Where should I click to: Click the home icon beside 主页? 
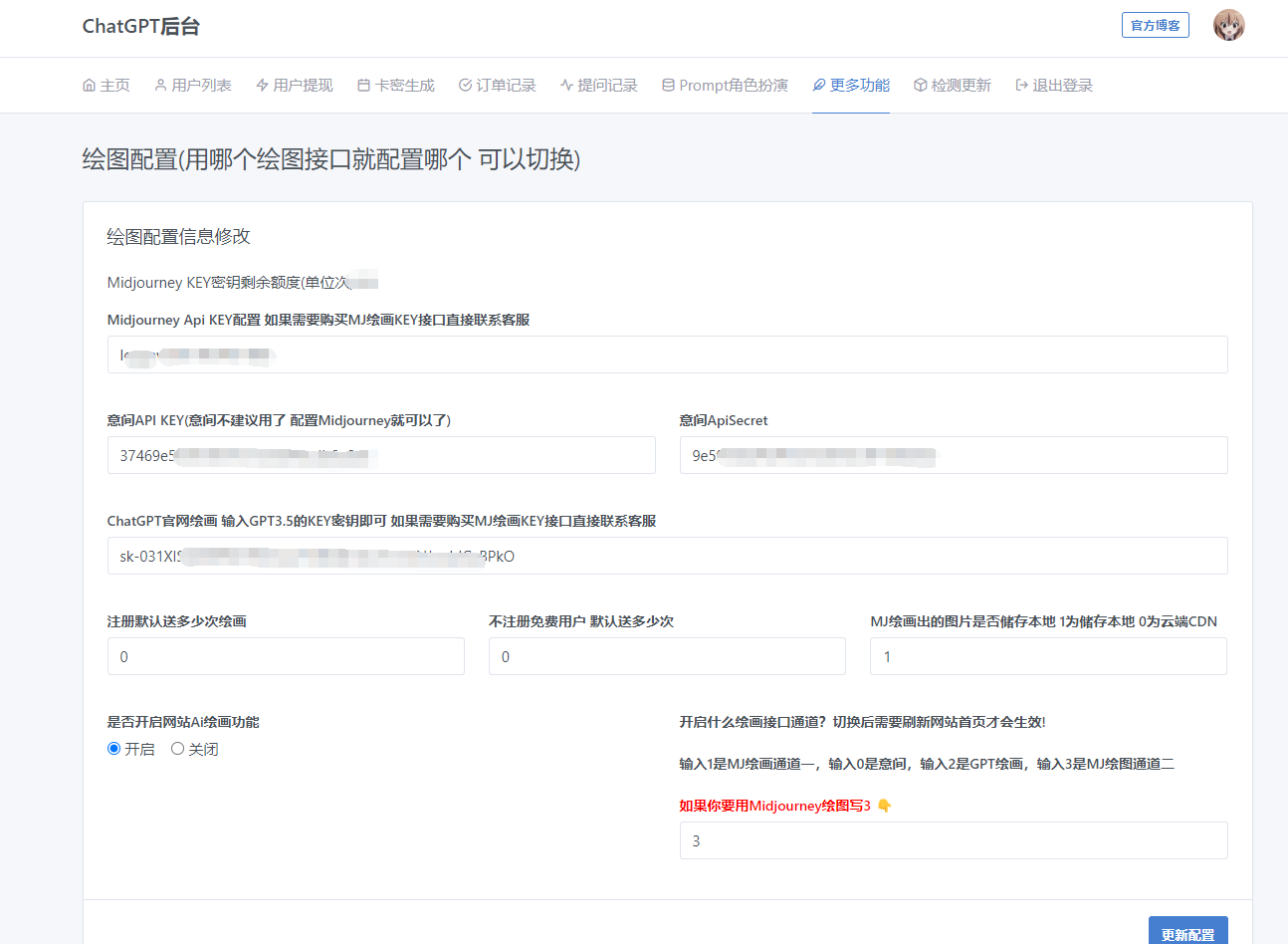pyautogui.click(x=89, y=86)
